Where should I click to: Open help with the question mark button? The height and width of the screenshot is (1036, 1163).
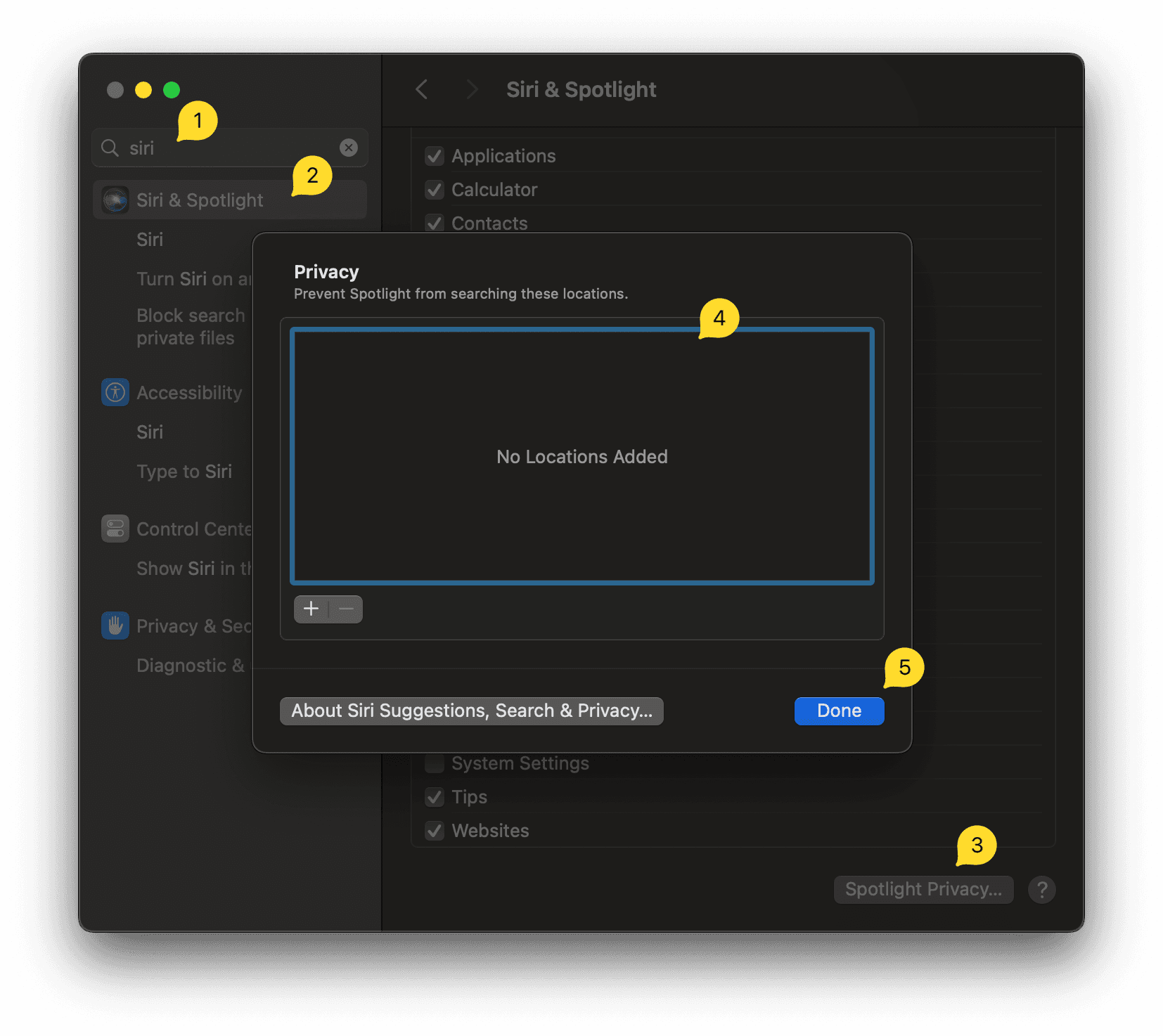click(x=1041, y=890)
